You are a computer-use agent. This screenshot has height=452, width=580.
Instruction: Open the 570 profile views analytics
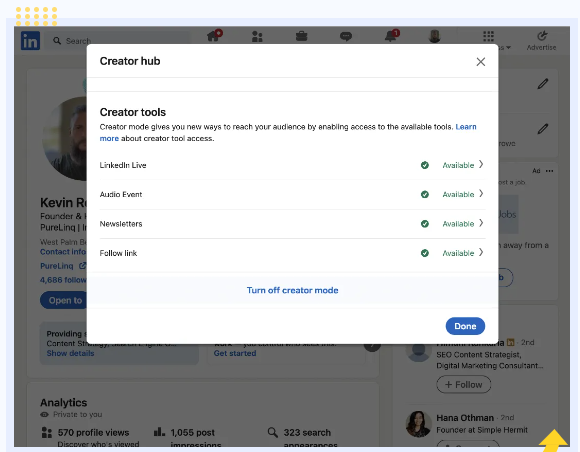(x=93, y=432)
